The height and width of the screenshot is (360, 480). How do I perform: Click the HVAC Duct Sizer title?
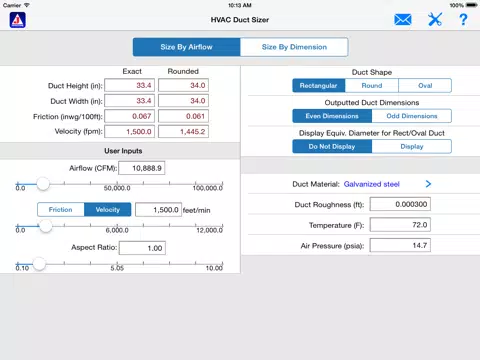[240, 20]
